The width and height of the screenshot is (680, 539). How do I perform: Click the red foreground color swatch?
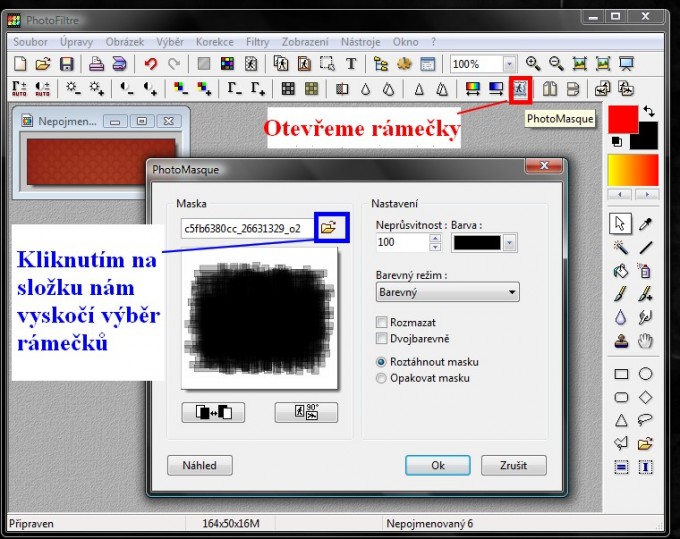coord(623,119)
